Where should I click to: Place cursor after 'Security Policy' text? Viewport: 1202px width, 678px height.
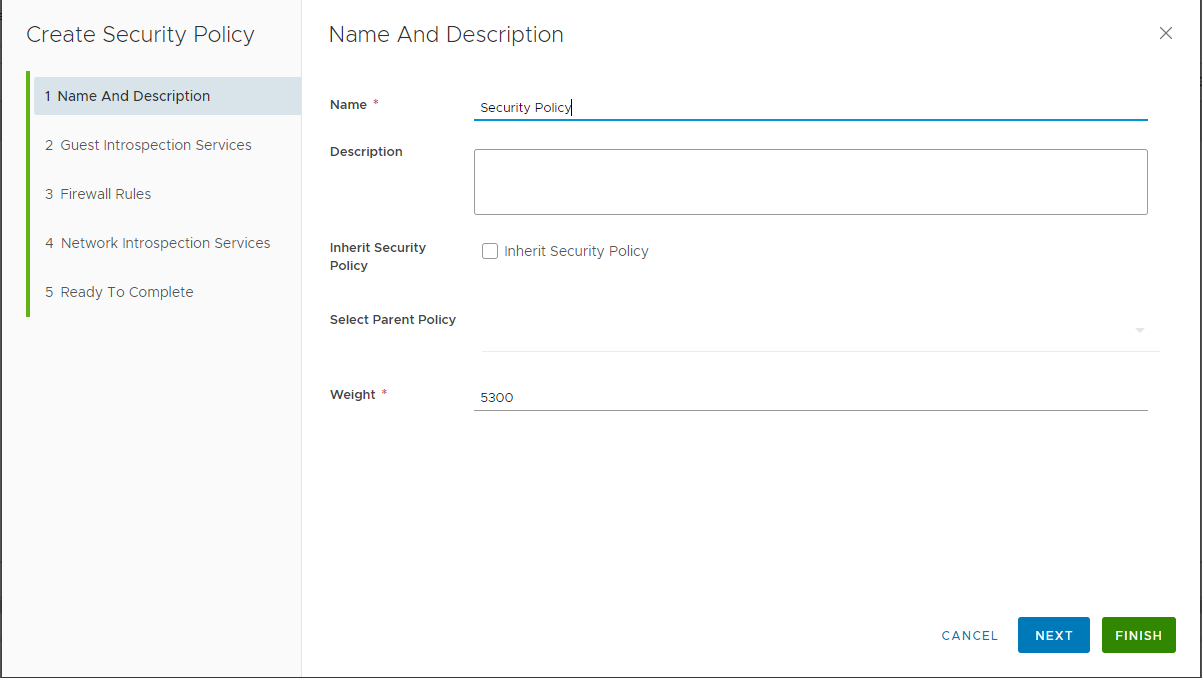coord(572,106)
